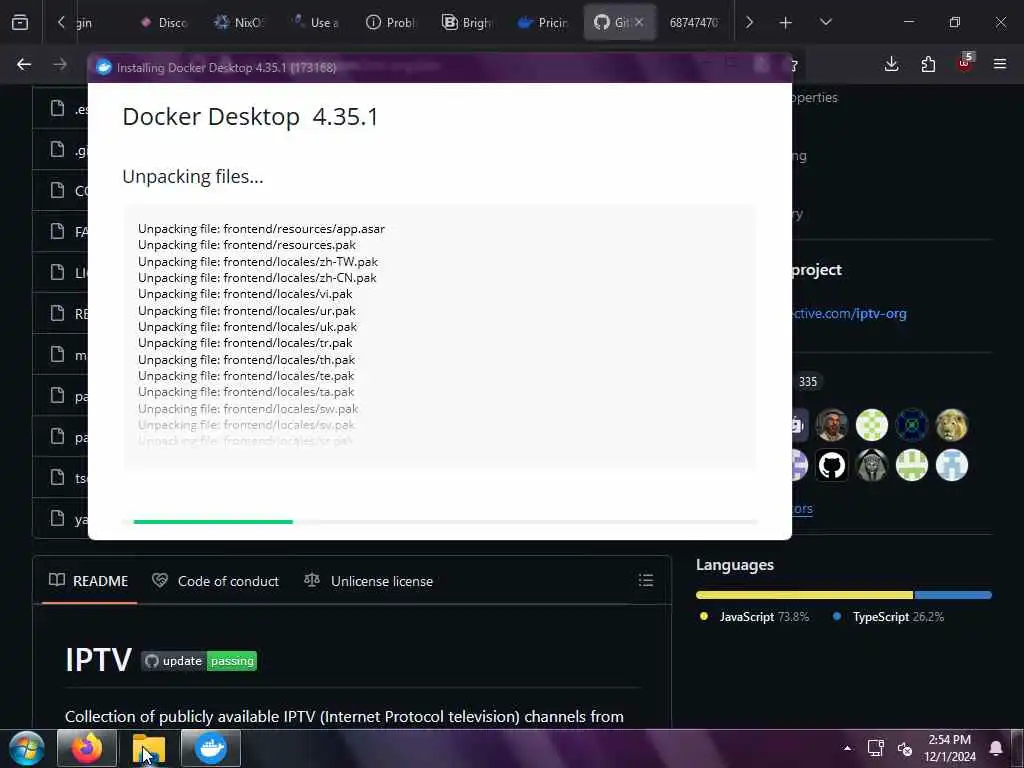Click the TypeScript 26.2% language entry
Image resolution: width=1024 pixels, height=768 pixels.
(889, 616)
